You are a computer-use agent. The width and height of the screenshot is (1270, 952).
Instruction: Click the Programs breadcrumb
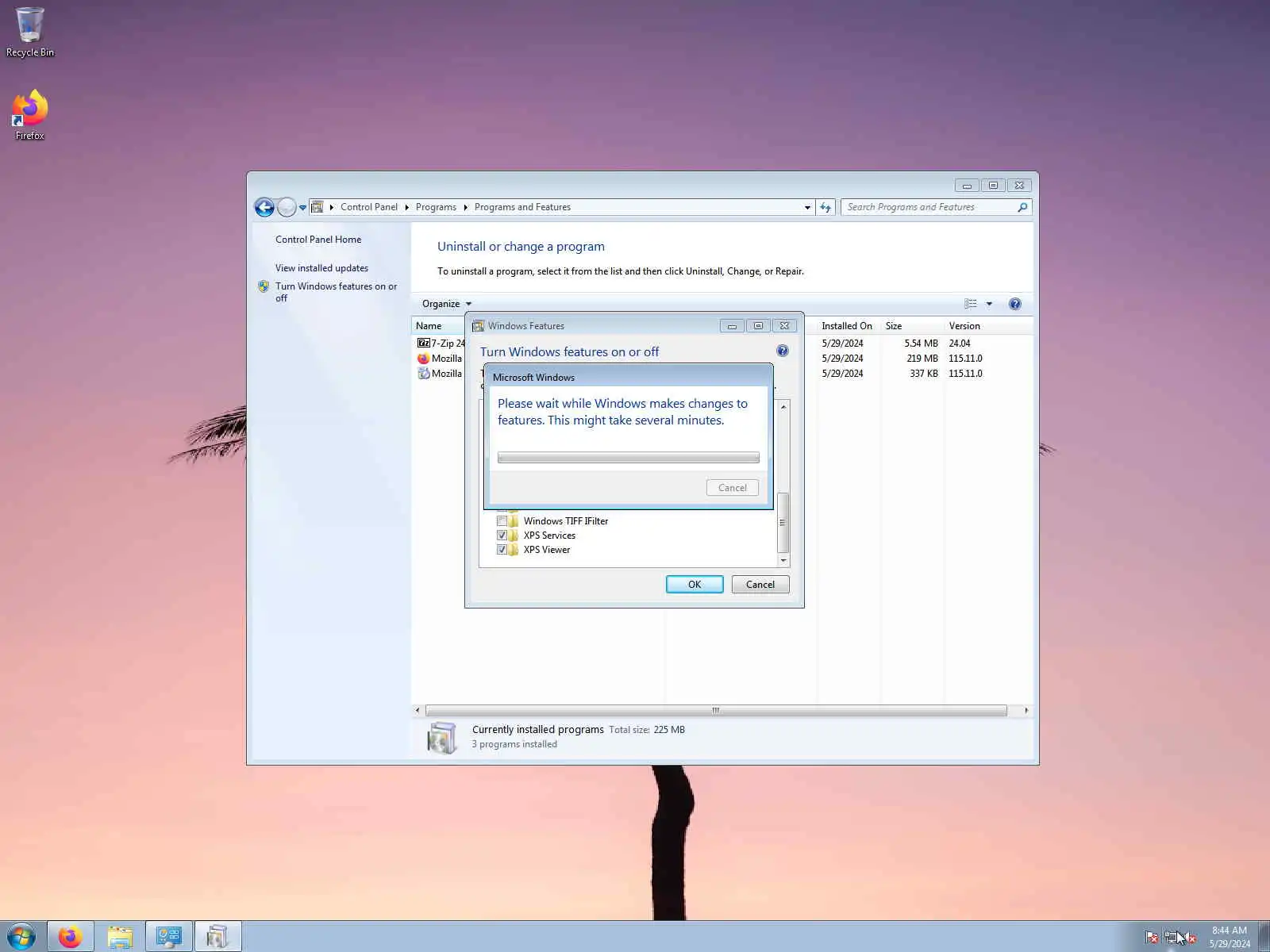point(436,207)
